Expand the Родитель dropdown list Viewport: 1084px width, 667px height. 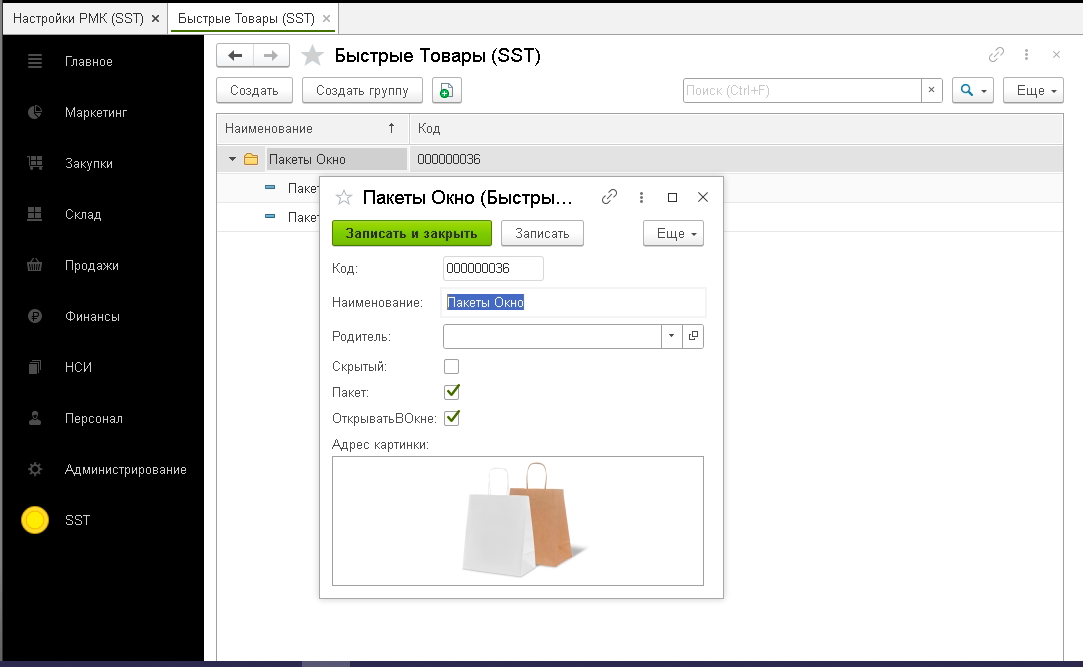coord(671,337)
